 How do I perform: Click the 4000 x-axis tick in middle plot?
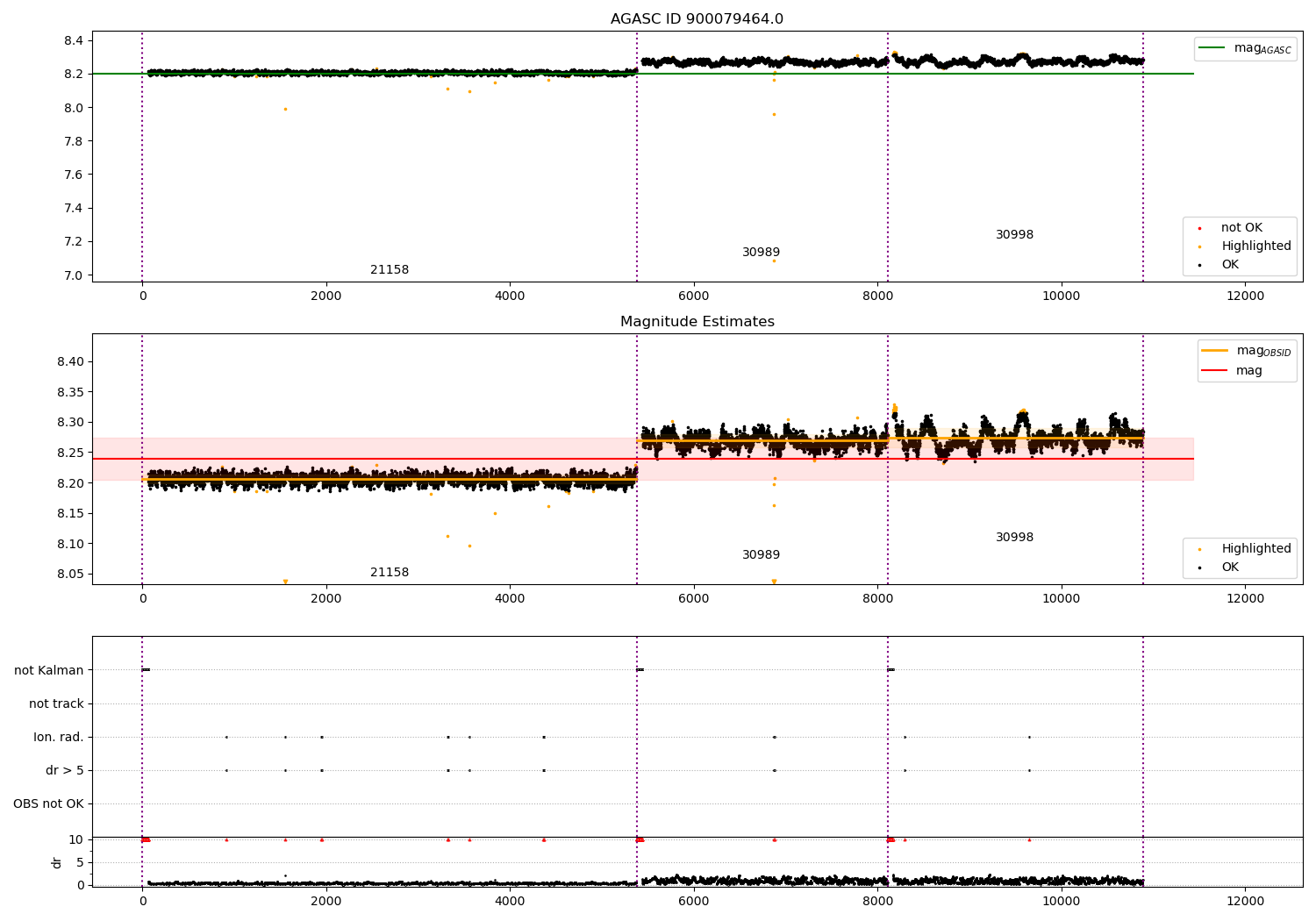coord(510,599)
